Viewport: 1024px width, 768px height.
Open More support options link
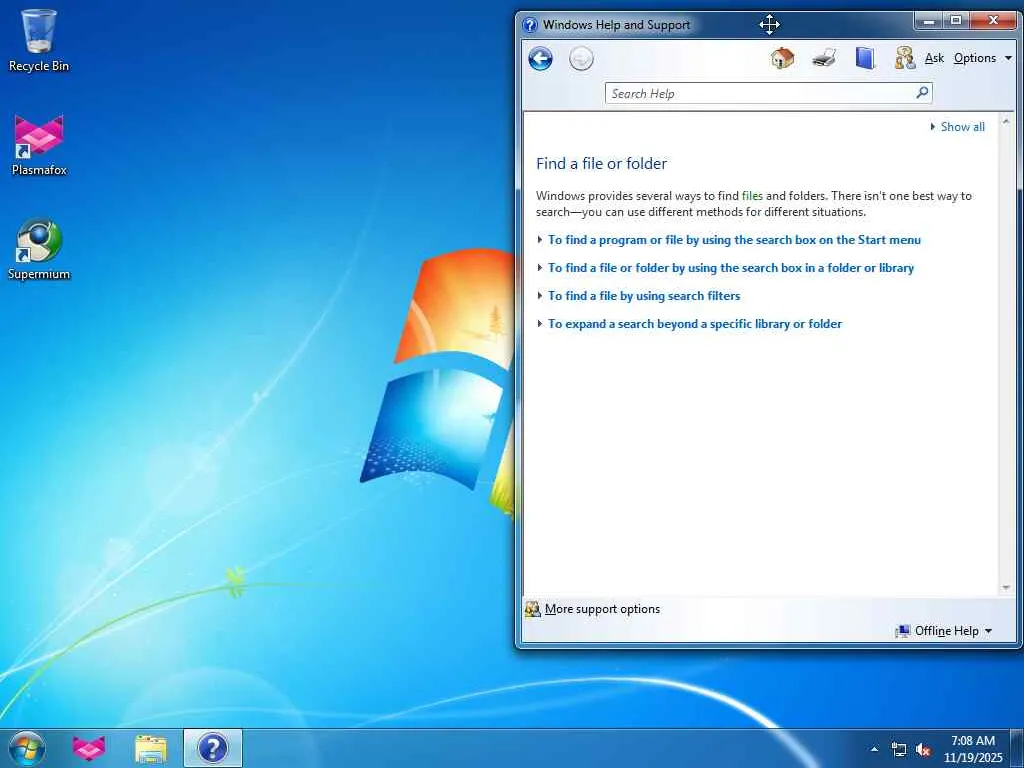click(x=602, y=609)
